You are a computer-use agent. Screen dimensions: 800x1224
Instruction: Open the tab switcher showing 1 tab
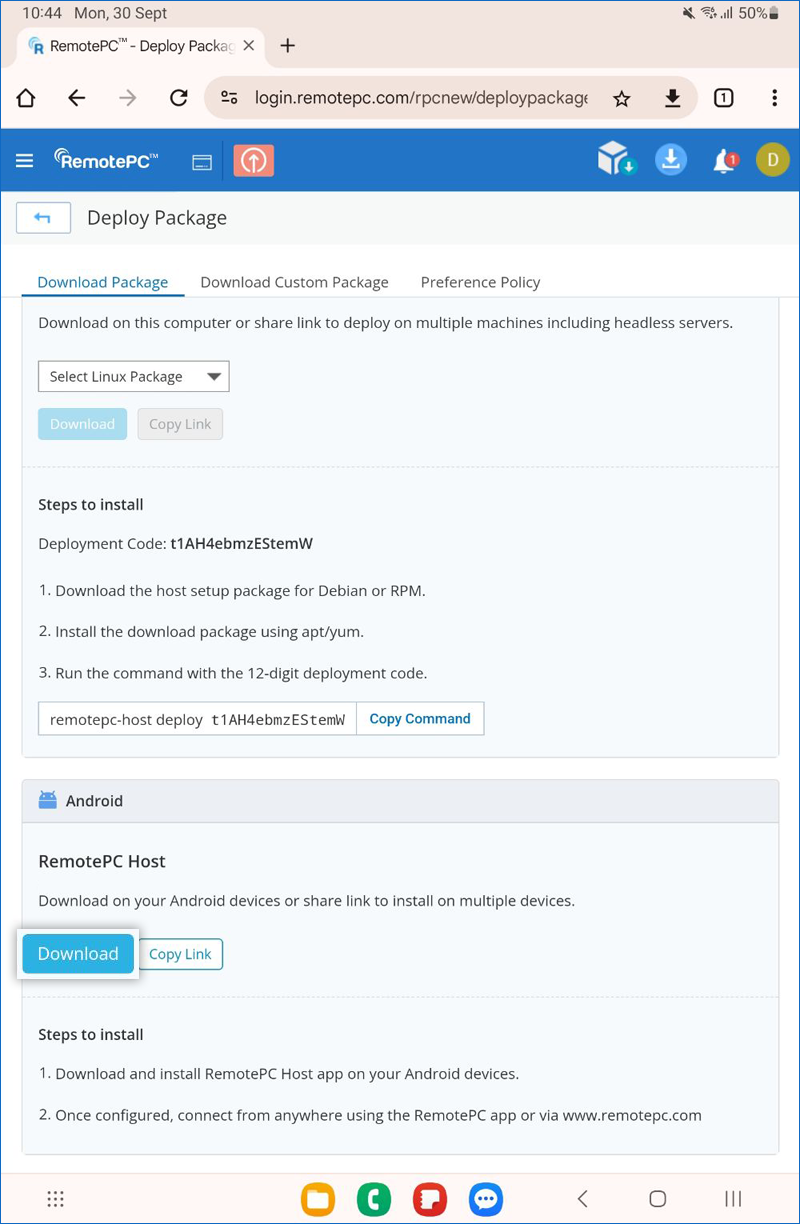tap(723, 98)
